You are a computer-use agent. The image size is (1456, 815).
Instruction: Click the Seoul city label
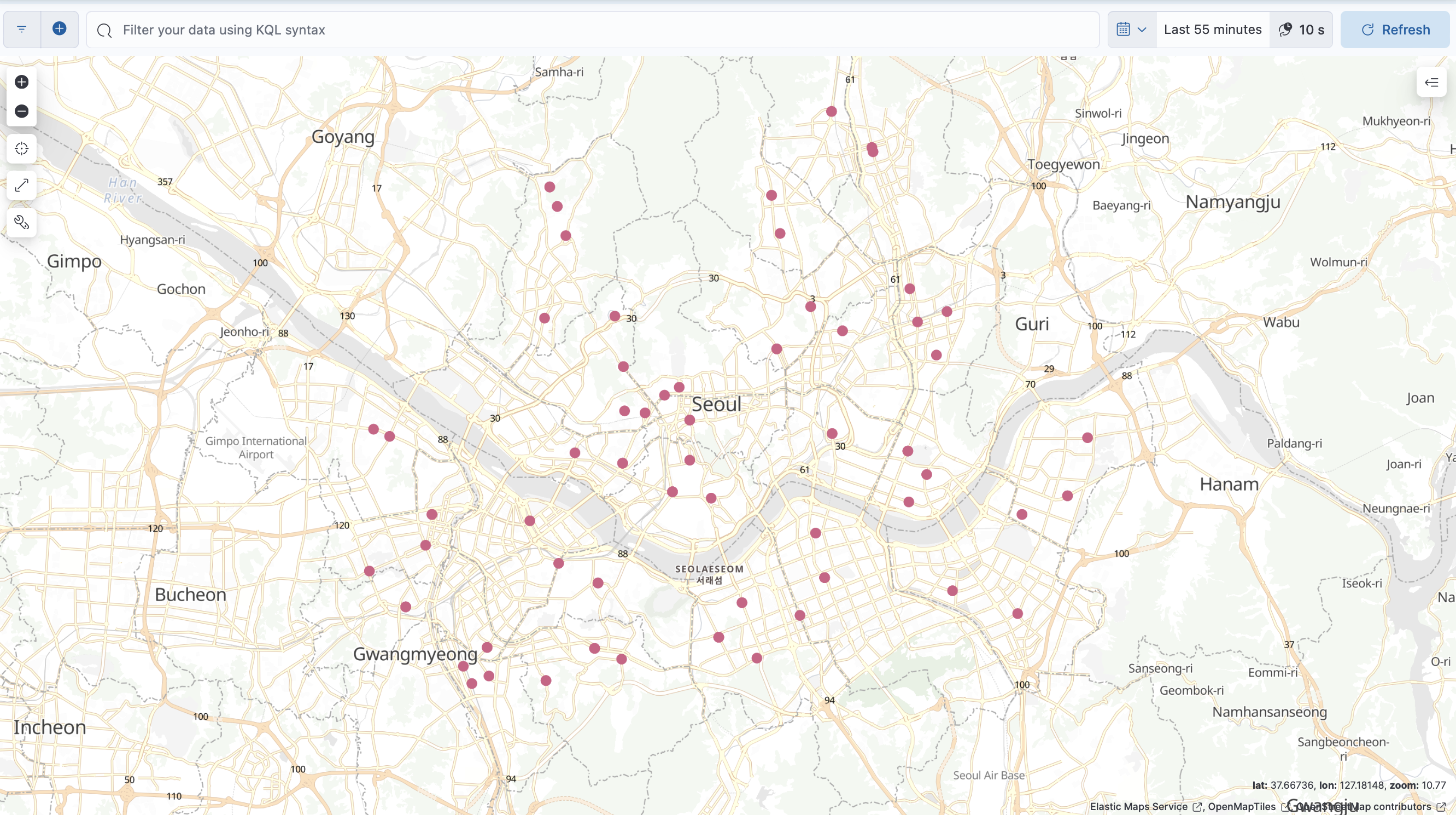pyautogui.click(x=716, y=404)
